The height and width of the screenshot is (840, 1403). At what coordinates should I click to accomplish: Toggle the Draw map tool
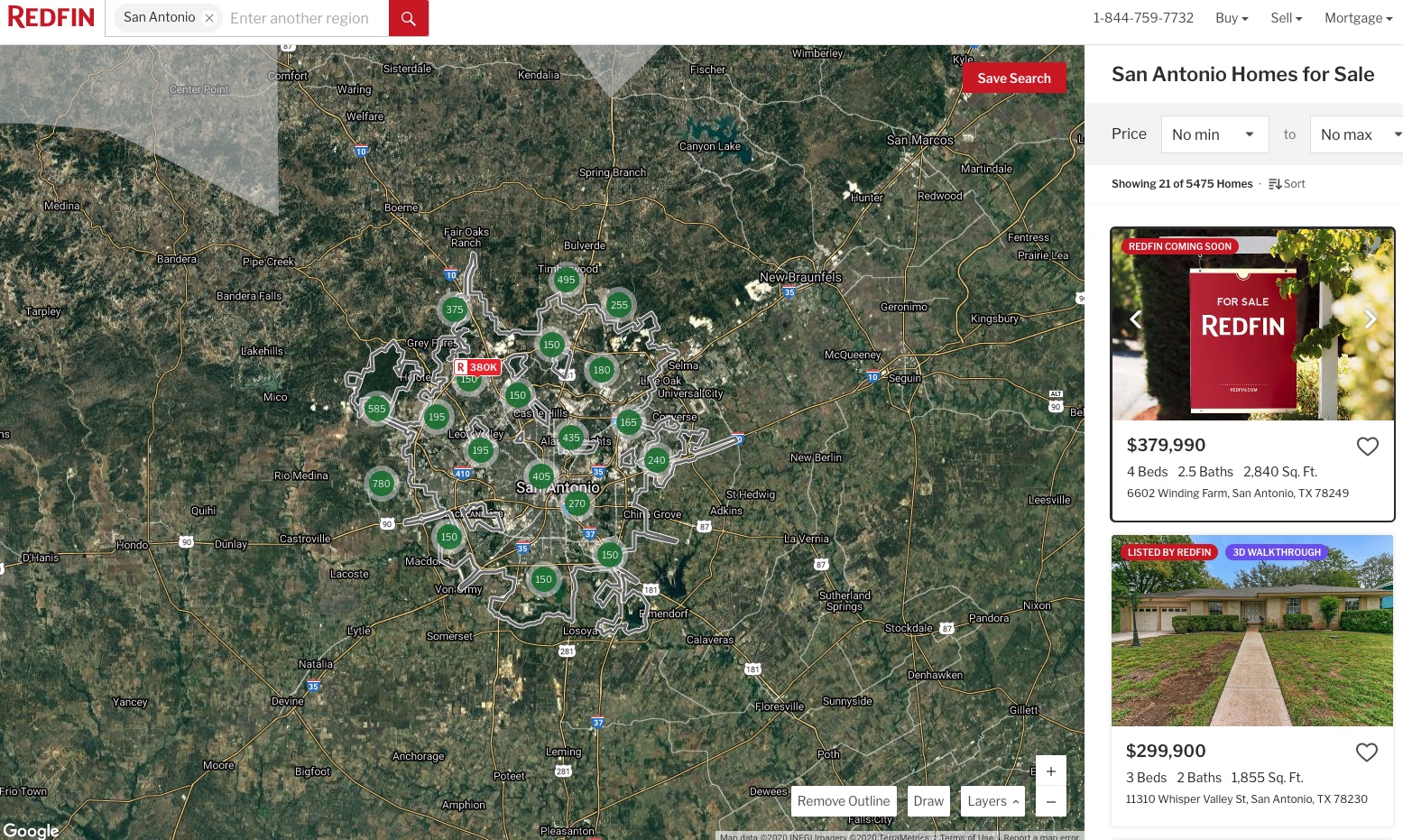pyautogui.click(x=928, y=801)
